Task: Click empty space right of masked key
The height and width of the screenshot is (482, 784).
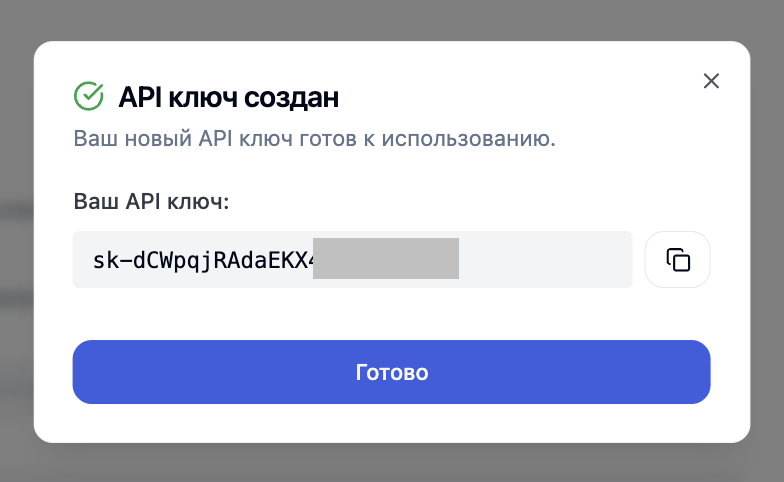Action: point(545,260)
